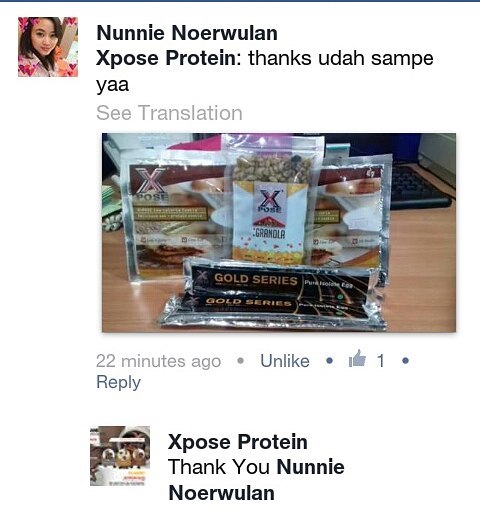Tap the Thank You reply text

(x=219, y=467)
